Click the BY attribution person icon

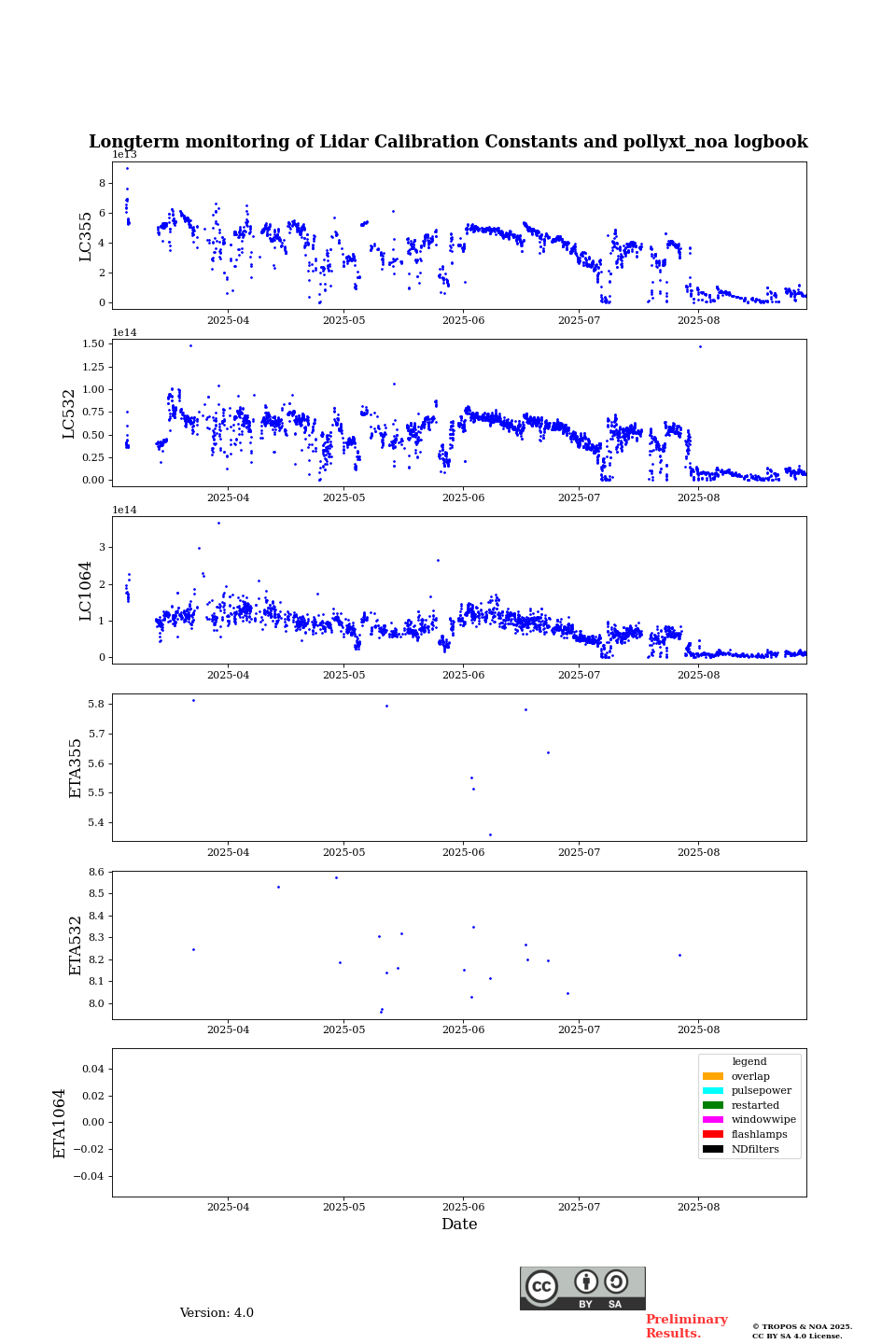(x=586, y=1282)
